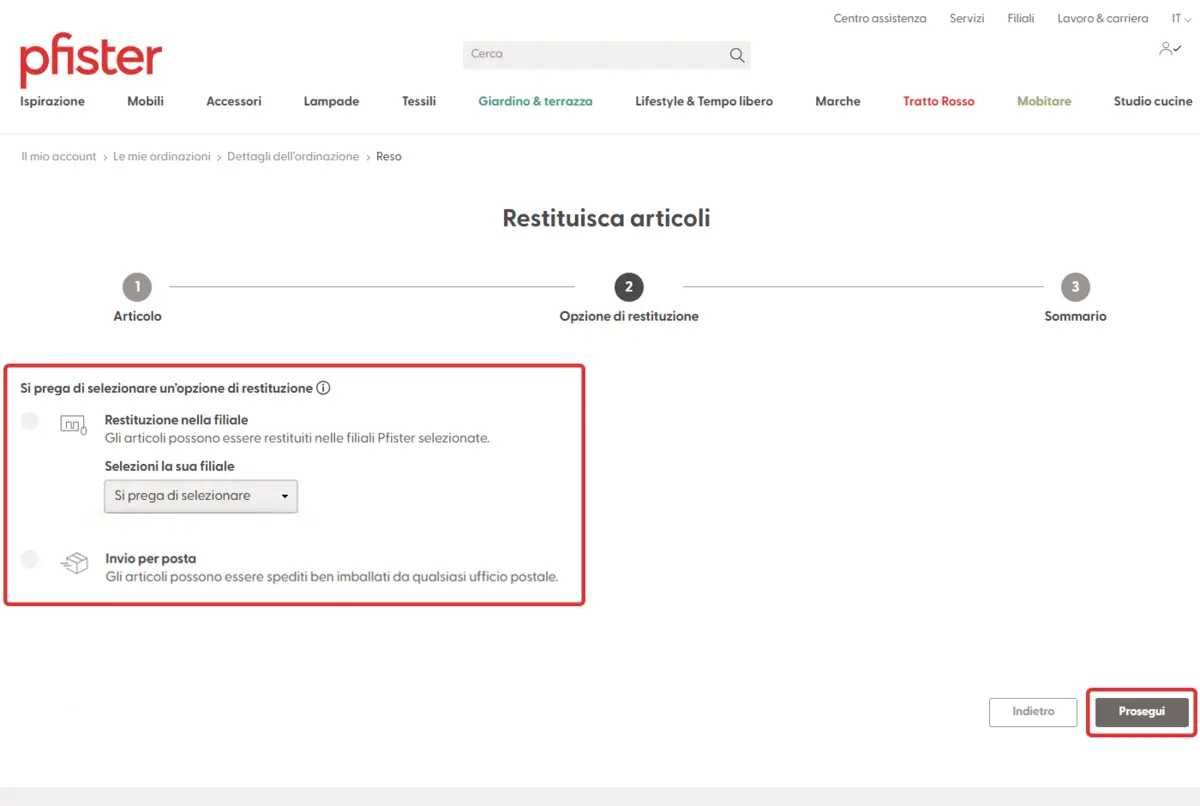The height and width of the screenshot is (806, 1200).
Task: Select Invio per posta radio button
Action: click(30, 559)
